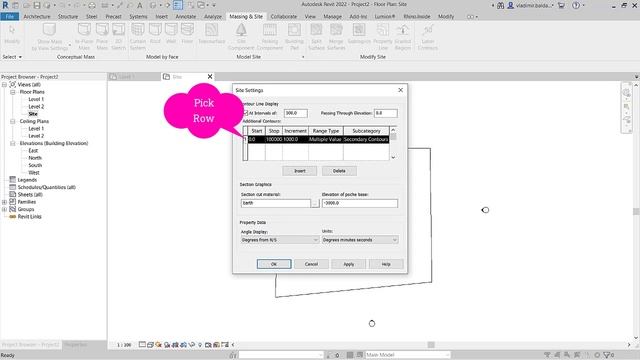Expand the Model Site panel launcher arrow

pos(303,57)
